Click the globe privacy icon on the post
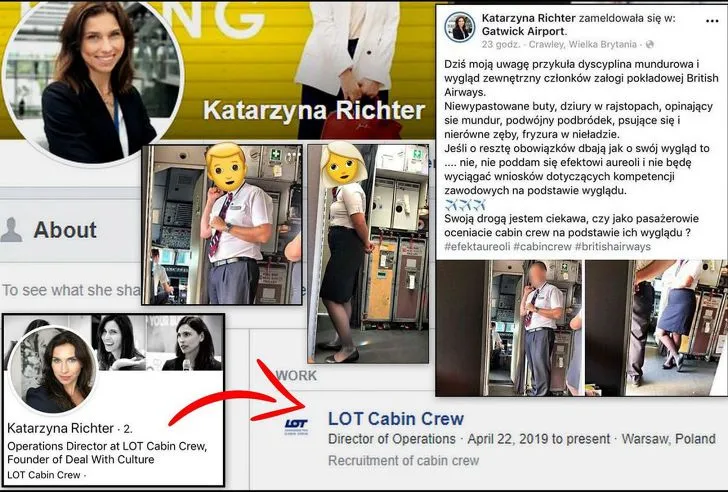This screenshot has width=728, height=492. coord(650,45)
